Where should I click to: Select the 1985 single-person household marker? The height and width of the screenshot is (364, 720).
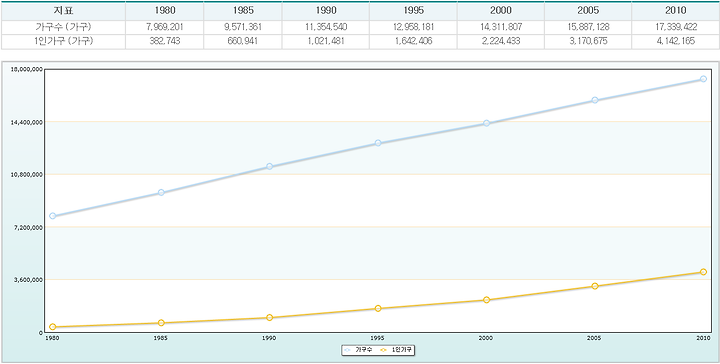[x=161, y=323]
